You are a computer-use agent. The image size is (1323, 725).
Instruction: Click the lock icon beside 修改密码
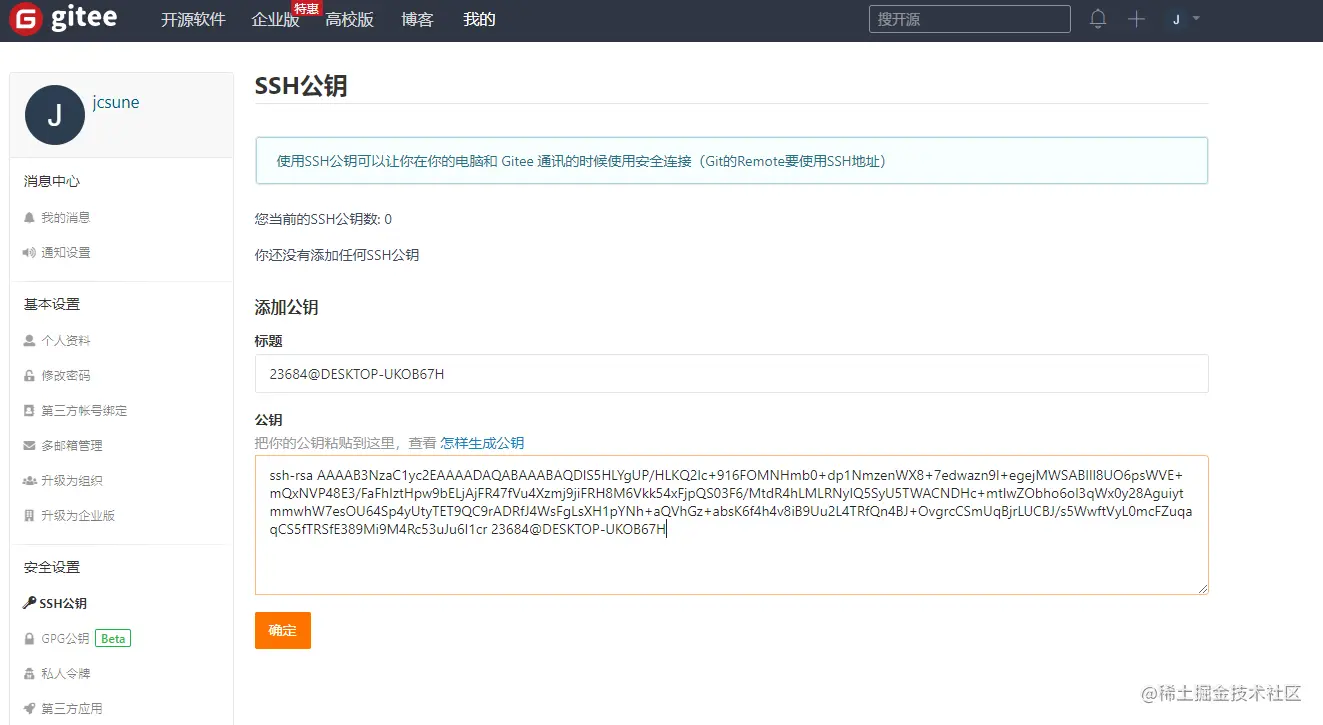point(29,375)
